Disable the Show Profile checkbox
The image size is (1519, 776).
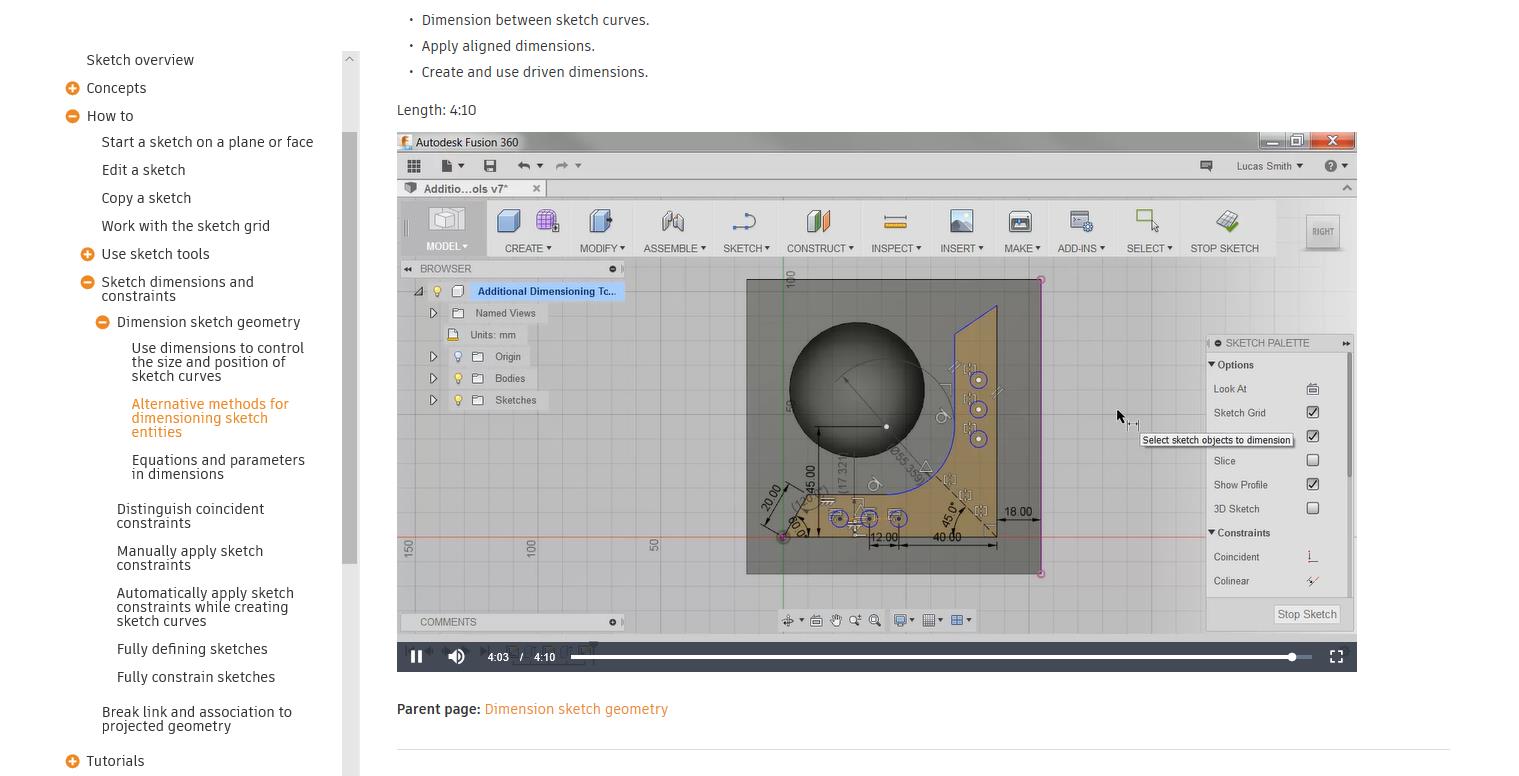pyautogui.click(x=1312, y=484)
